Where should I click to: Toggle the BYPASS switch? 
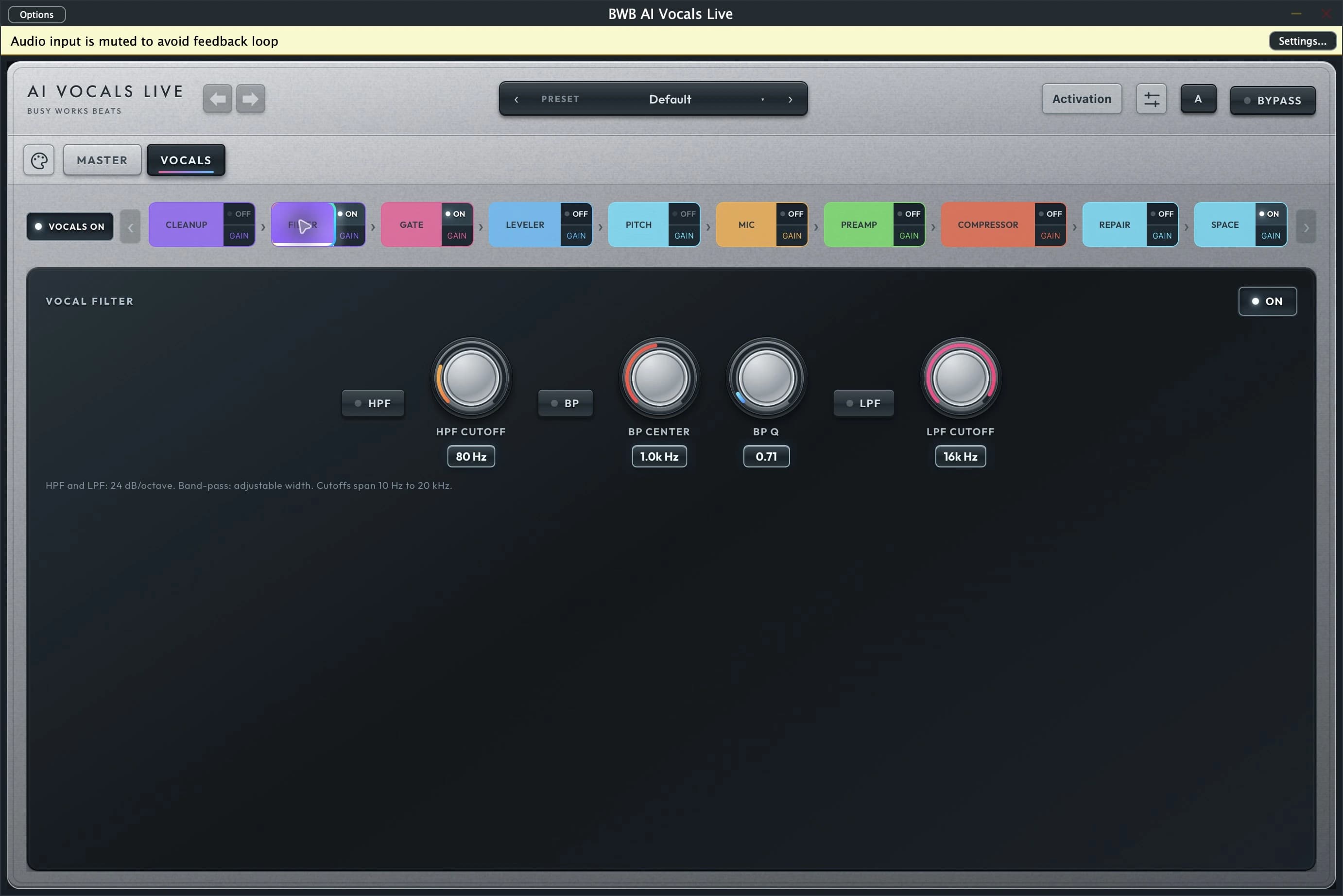pos(1272,101)
